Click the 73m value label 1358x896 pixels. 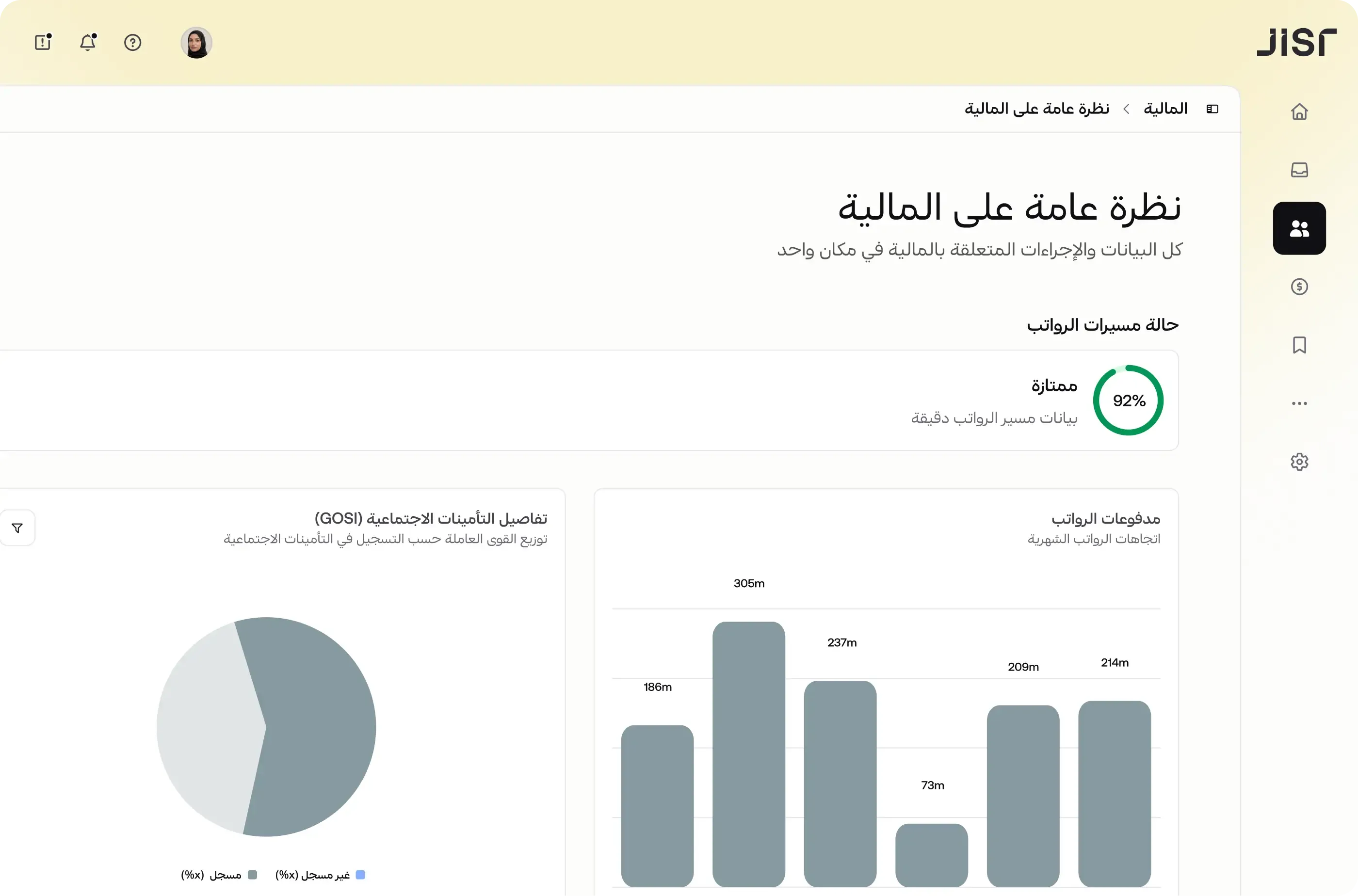[932, 785]
